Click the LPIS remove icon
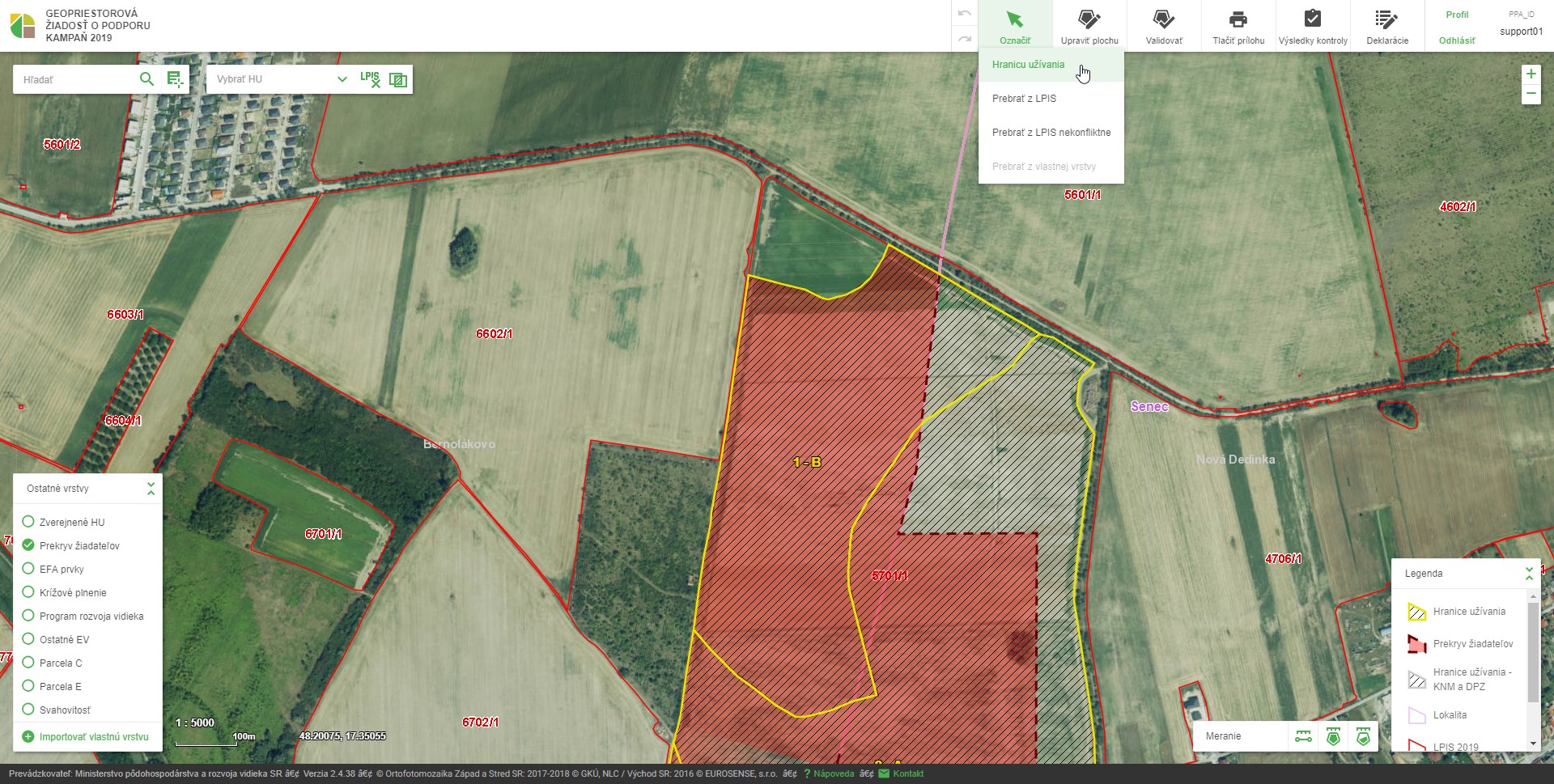The height and width of the screenshot is (784, 1554). [x=370, y=78]
